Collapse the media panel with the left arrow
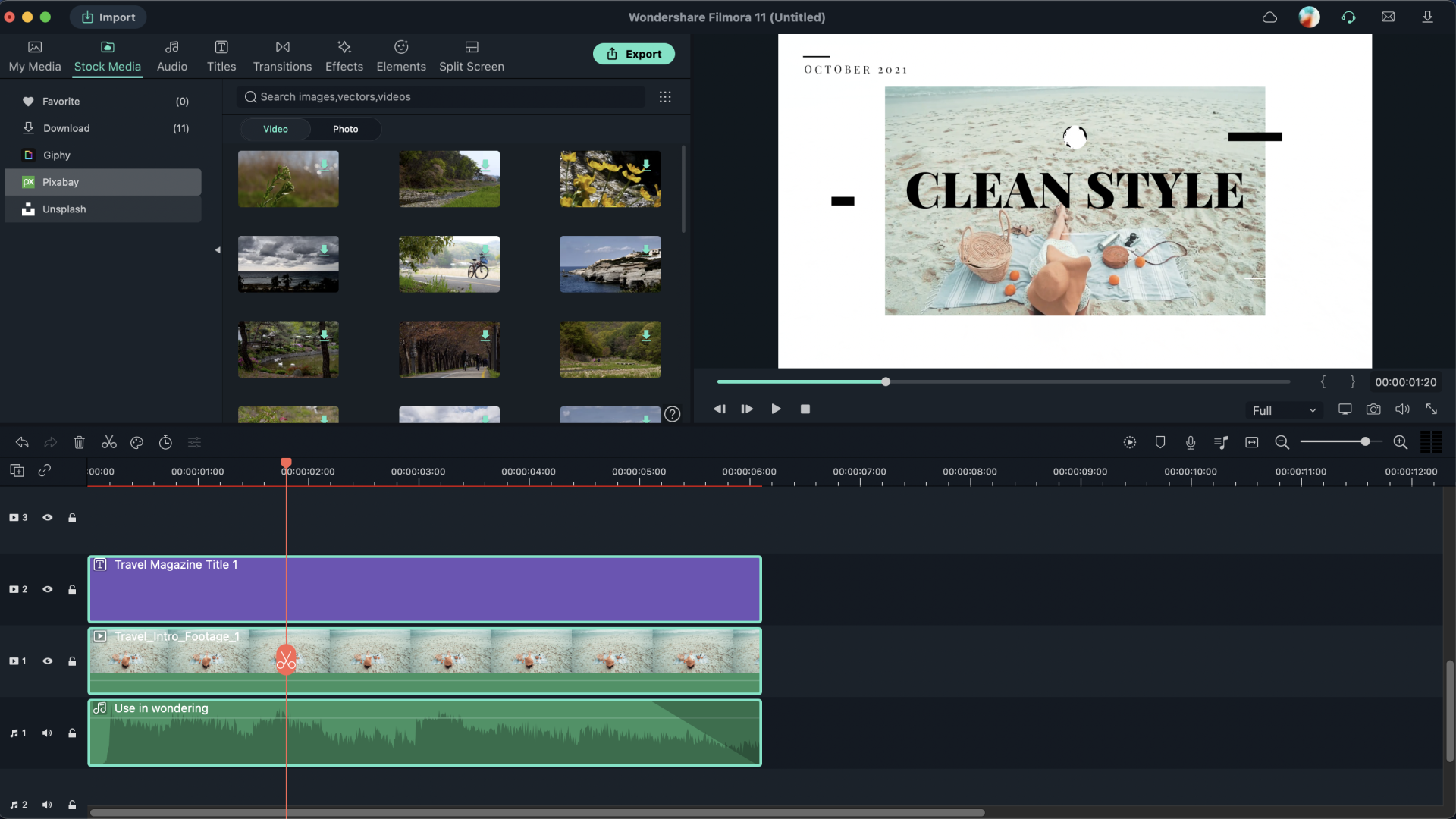 click(x=218, y=249)
